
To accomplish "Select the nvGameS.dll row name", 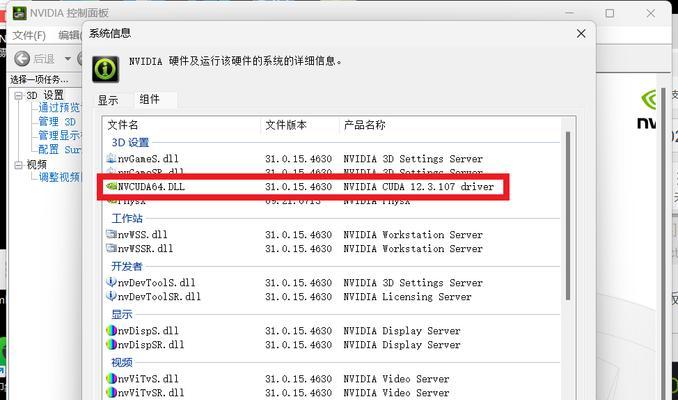I will click(148, 159).
